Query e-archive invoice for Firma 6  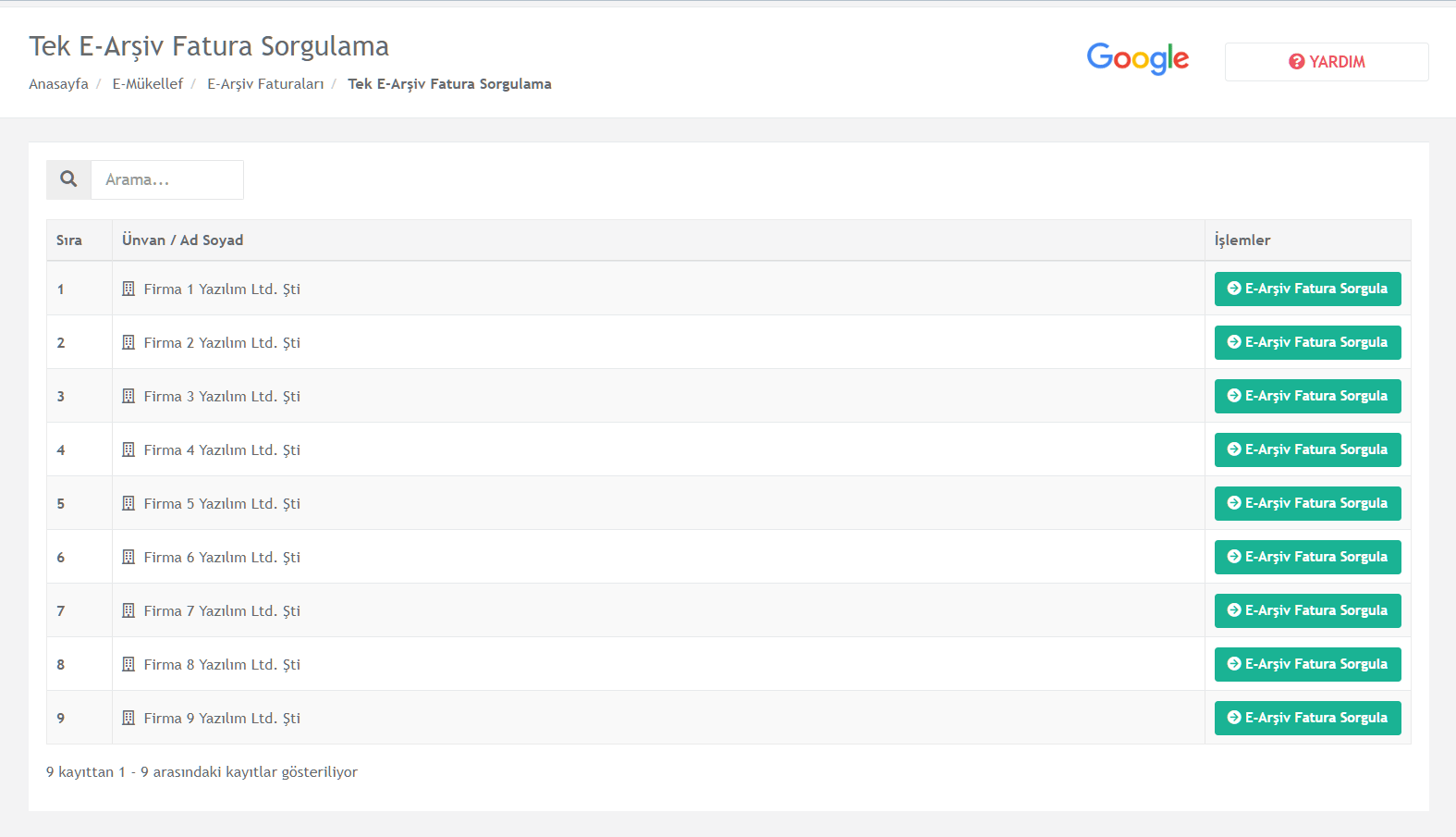point(1307,557)
